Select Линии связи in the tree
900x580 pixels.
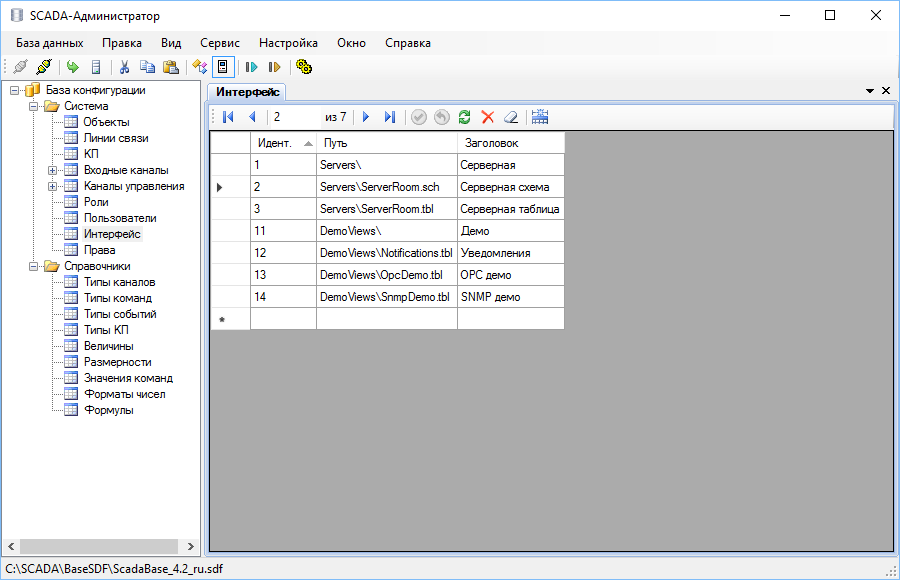click(x=116, y=138)
